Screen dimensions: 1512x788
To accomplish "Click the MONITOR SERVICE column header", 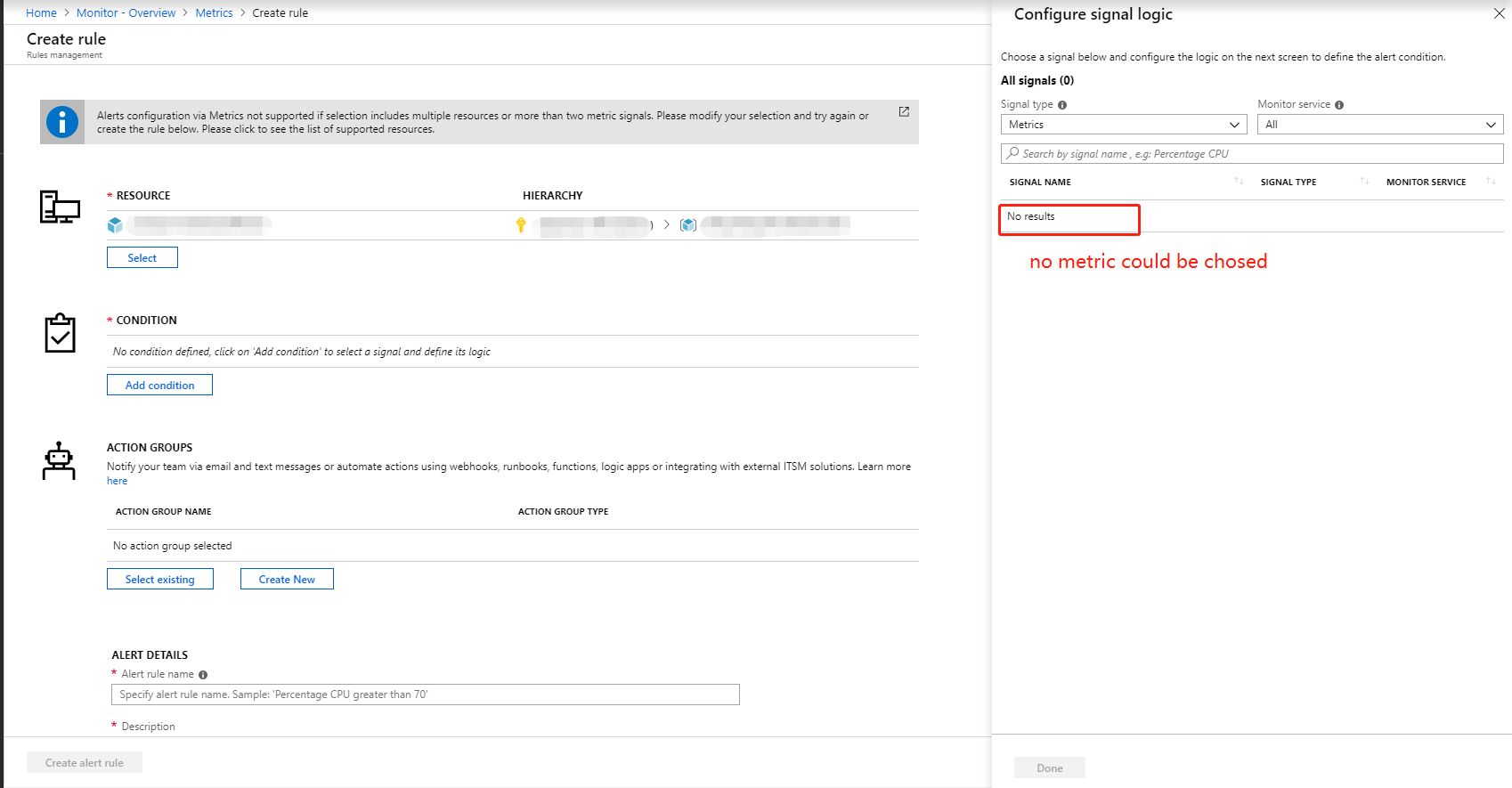I will point(1426,183).
